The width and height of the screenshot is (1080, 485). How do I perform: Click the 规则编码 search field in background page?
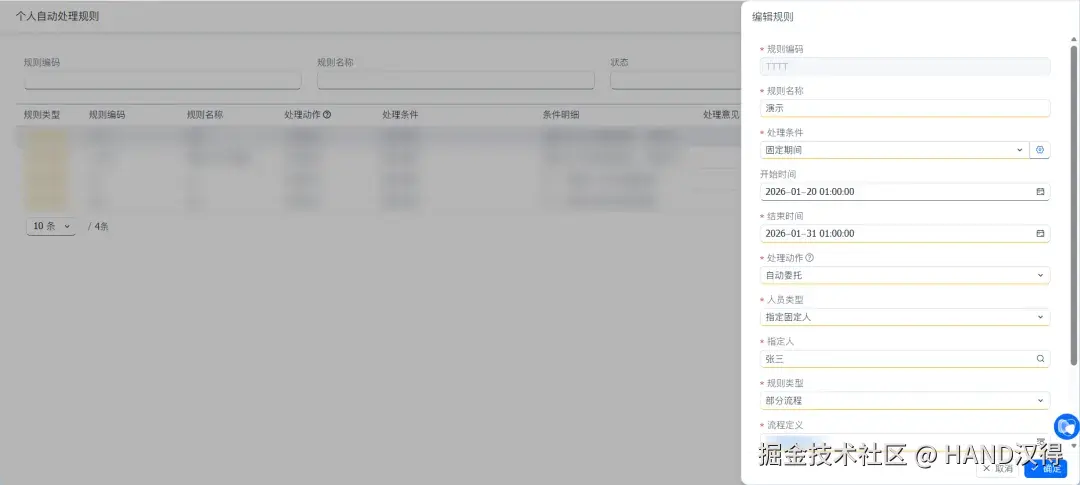tap(163, 81)
